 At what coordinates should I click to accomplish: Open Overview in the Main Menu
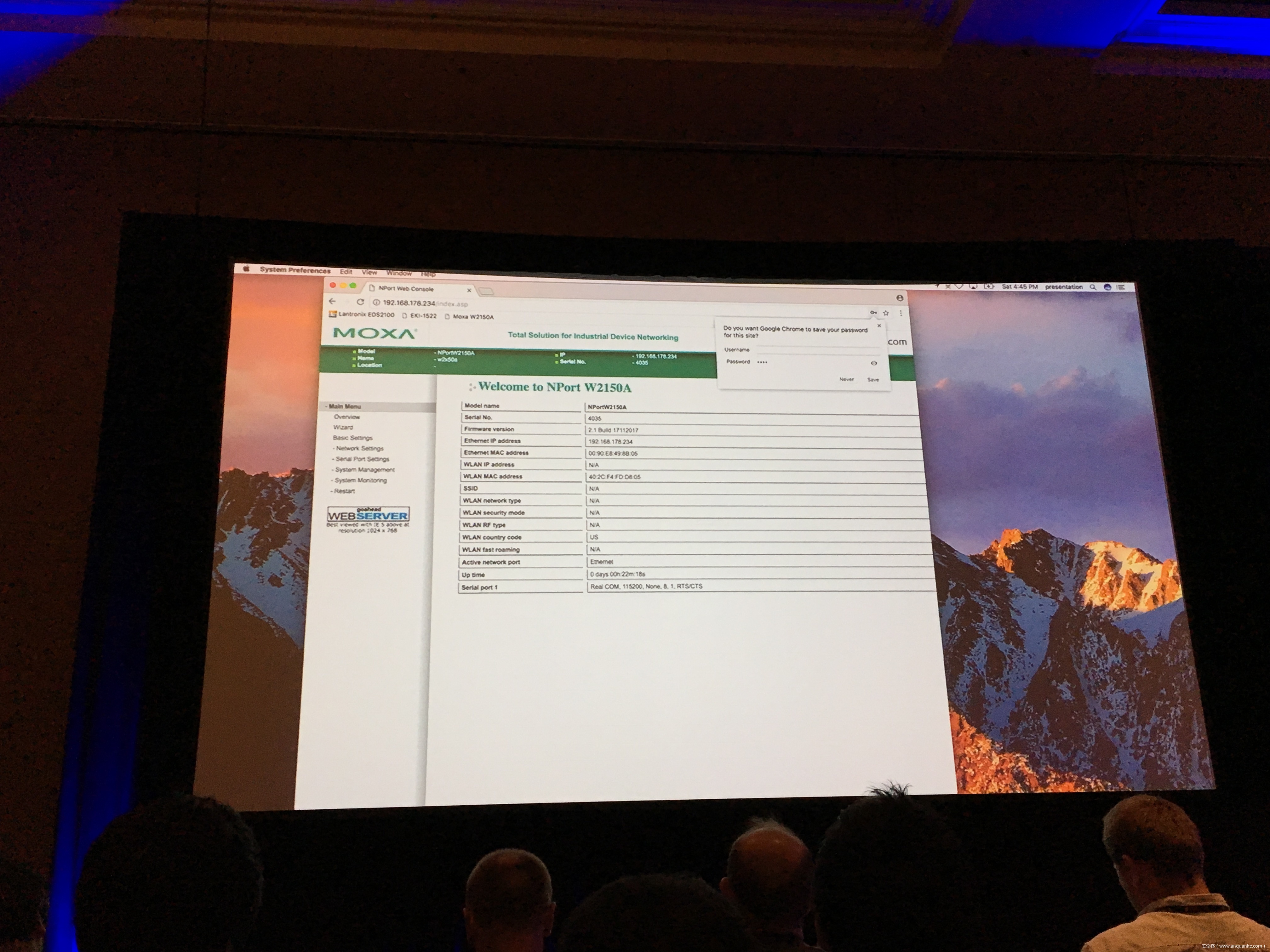click(347, 416)
